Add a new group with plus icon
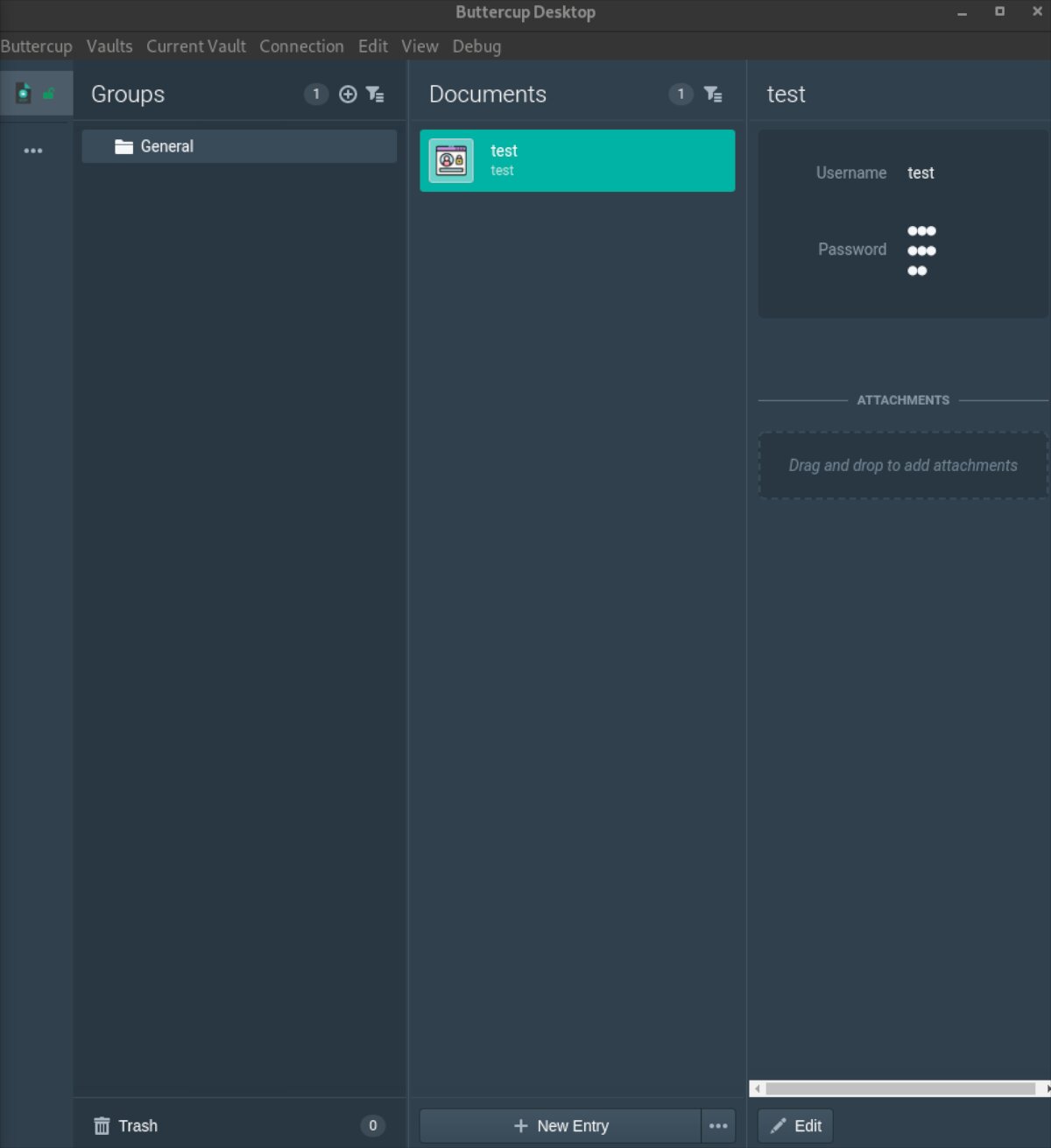The image size is (1051, 1148). 348,94
